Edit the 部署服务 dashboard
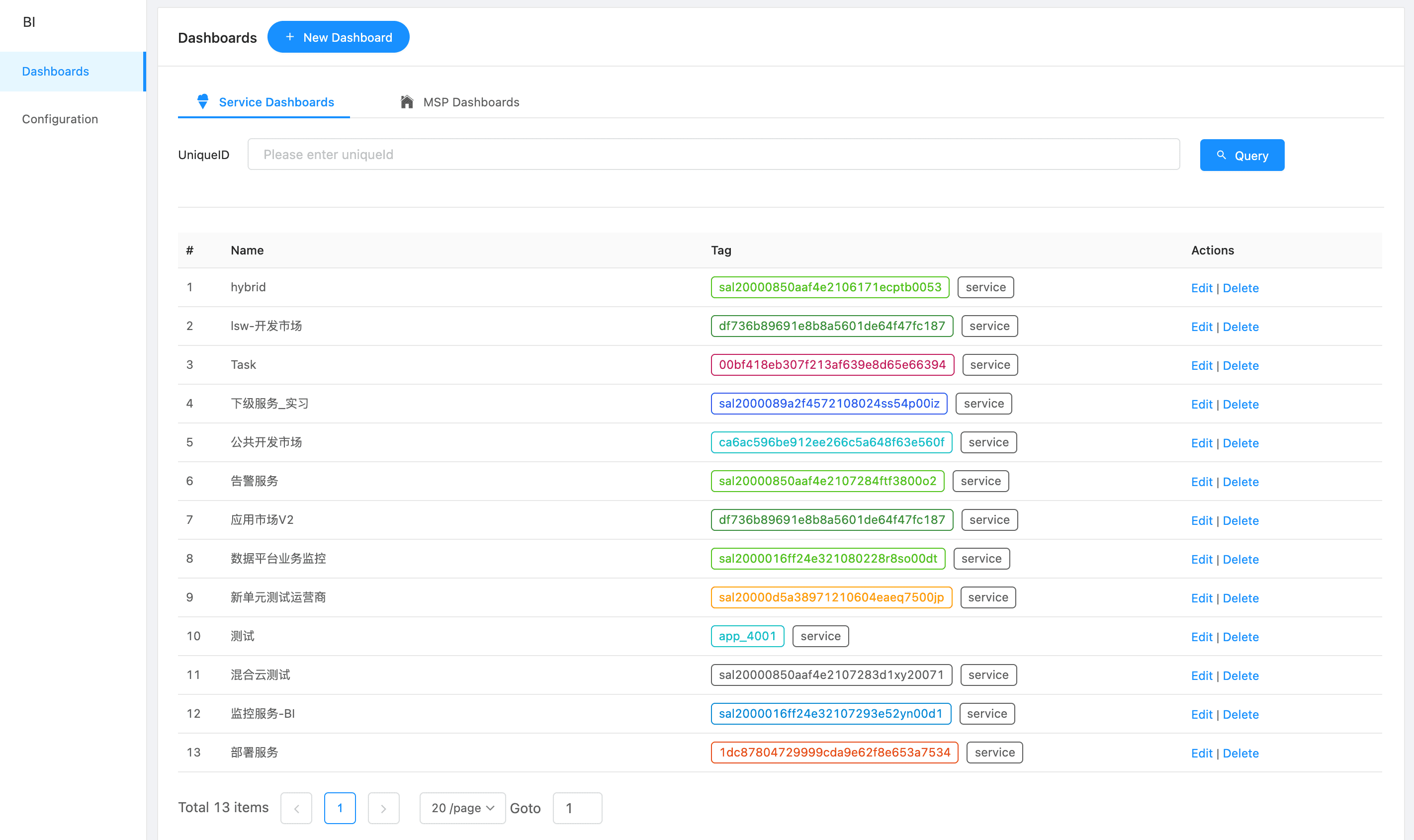This screenshot has width=1414, height=840. click(x=1201, y=754)
